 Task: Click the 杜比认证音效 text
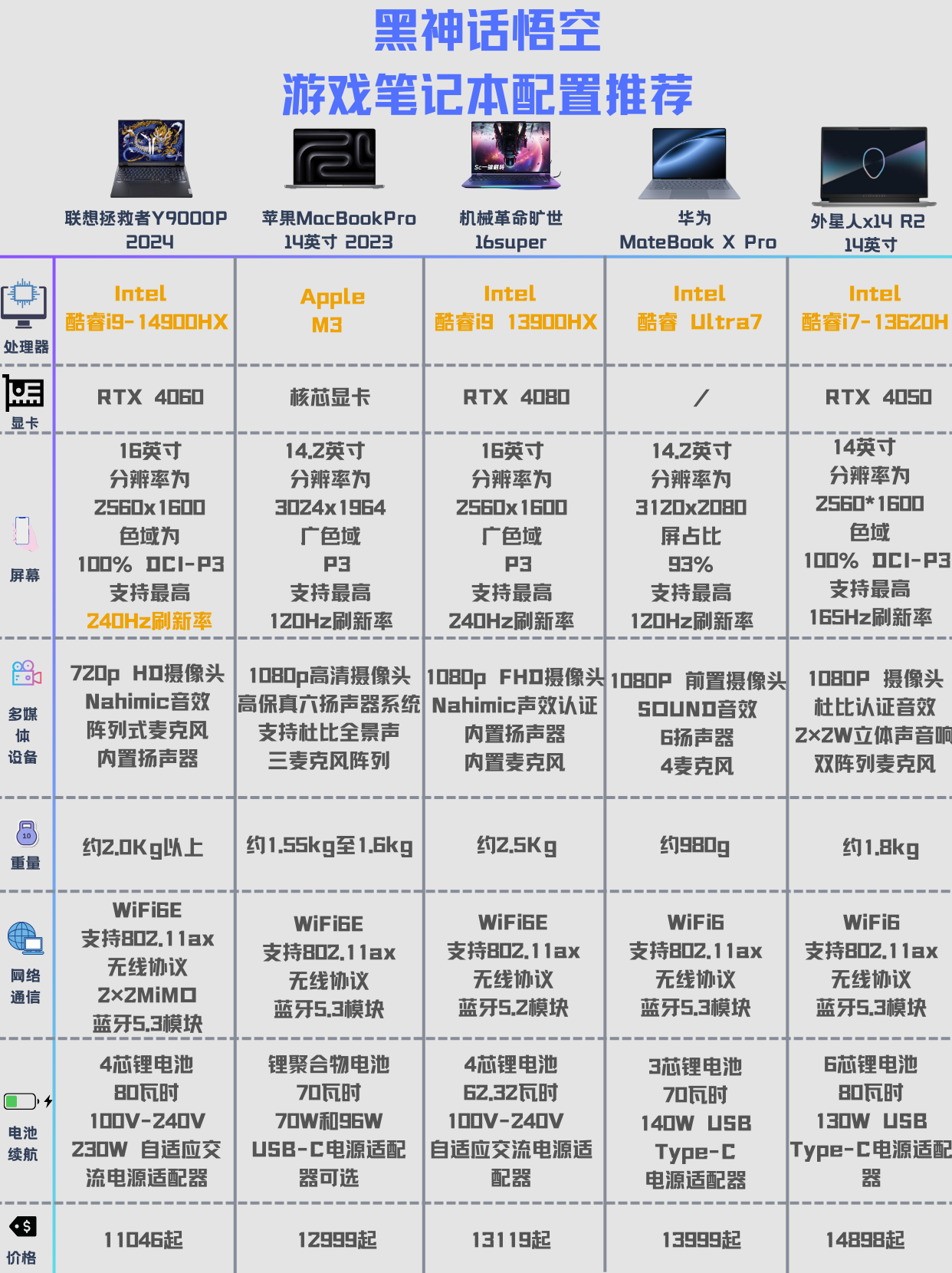click(x=875, y=707)
